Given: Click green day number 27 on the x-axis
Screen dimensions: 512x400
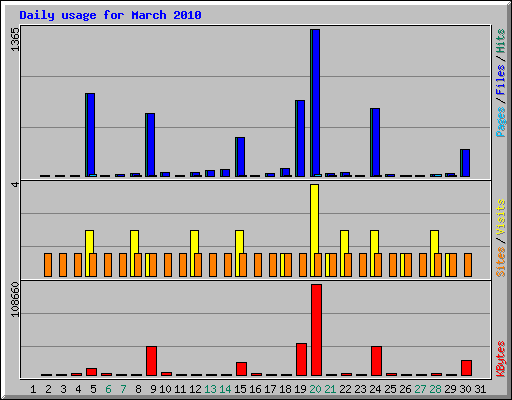Looking at the screenshot, I should [420, 389].
